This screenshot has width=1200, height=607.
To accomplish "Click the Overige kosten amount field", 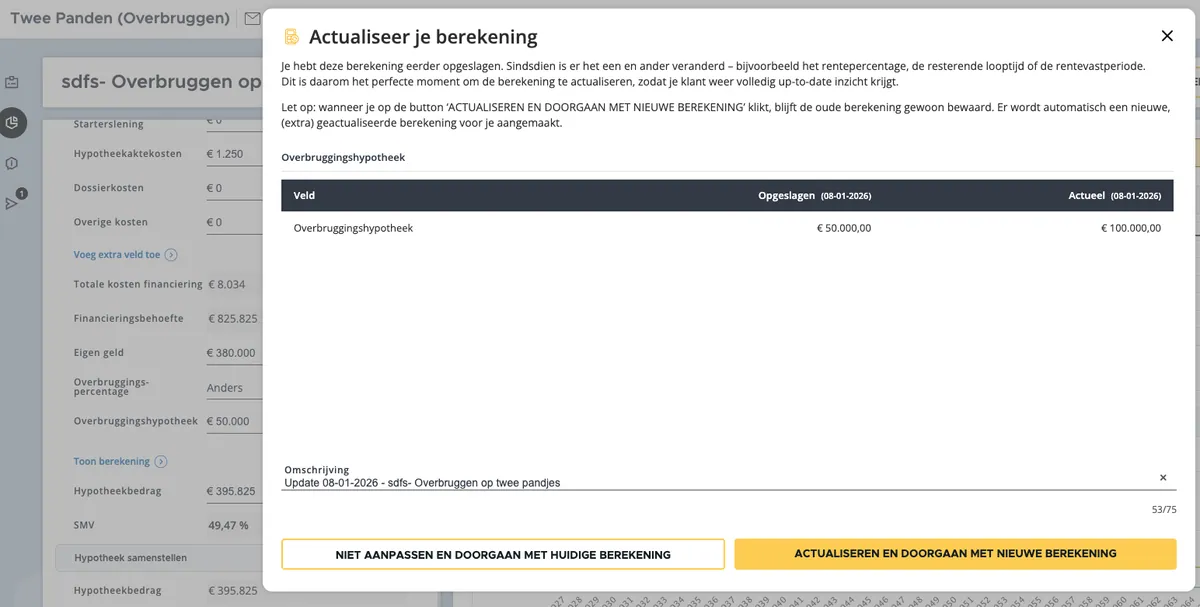I will click(233, 222).
